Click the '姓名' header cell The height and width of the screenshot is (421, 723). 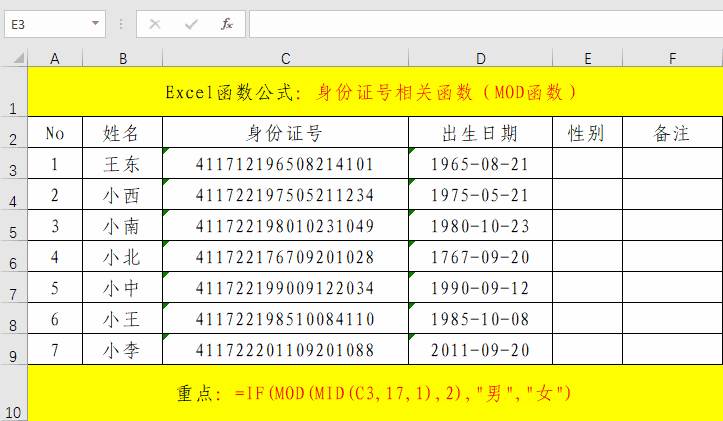123,133
